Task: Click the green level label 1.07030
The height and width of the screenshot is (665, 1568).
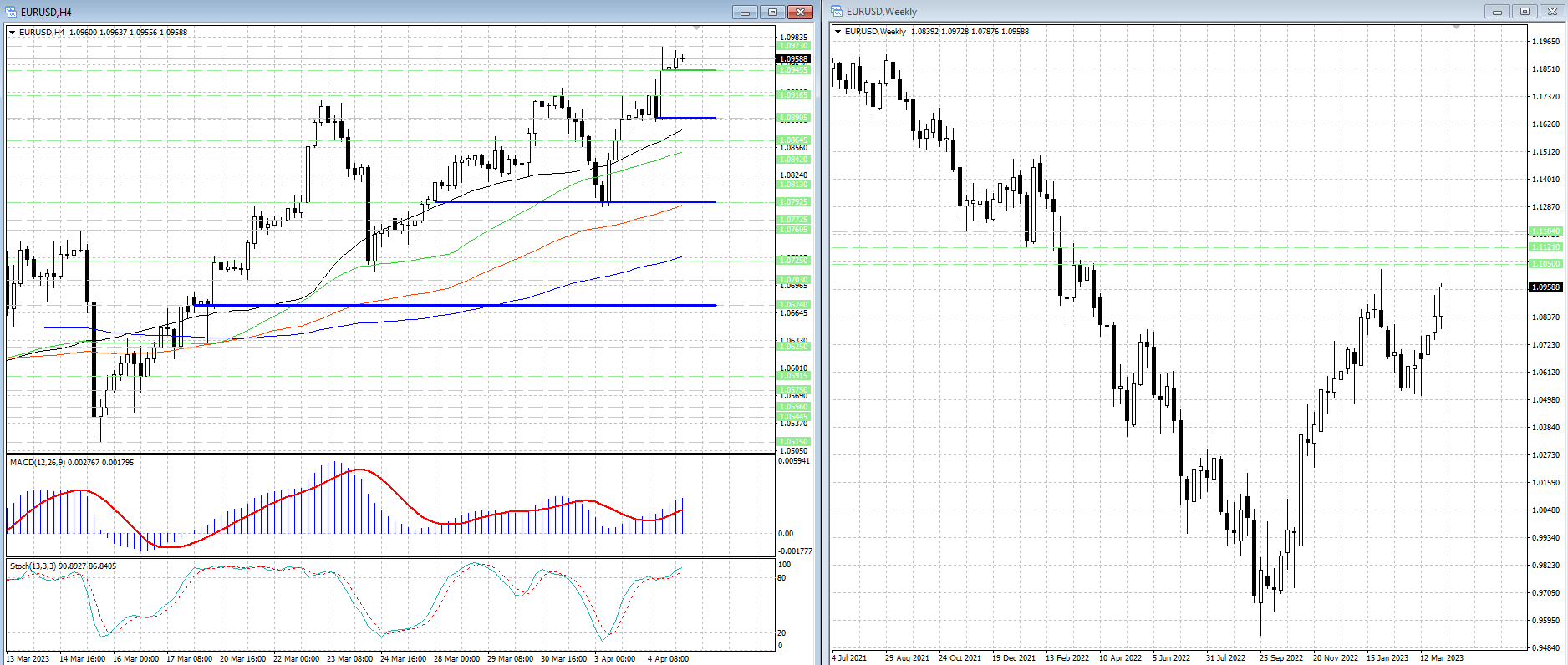Action: pyautogui.click(x=793, y=279)
